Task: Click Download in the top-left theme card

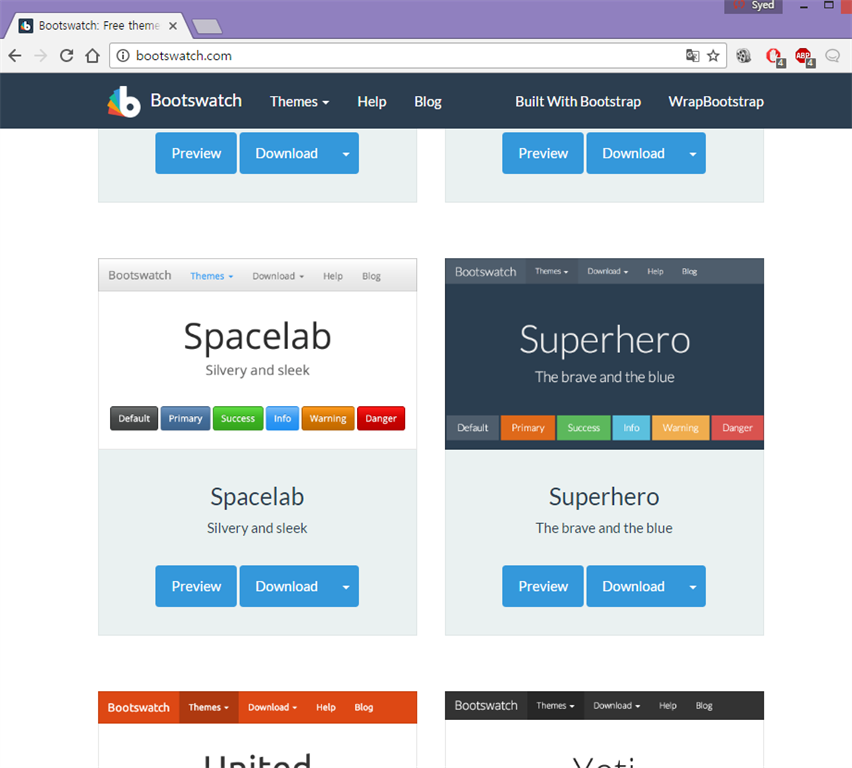Action: [x=286, y=153]
